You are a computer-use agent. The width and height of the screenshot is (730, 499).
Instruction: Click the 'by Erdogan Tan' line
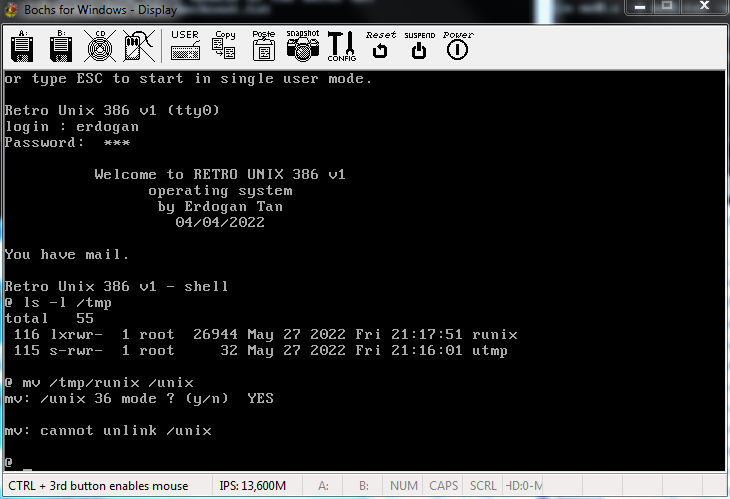(x=220, y=207)
